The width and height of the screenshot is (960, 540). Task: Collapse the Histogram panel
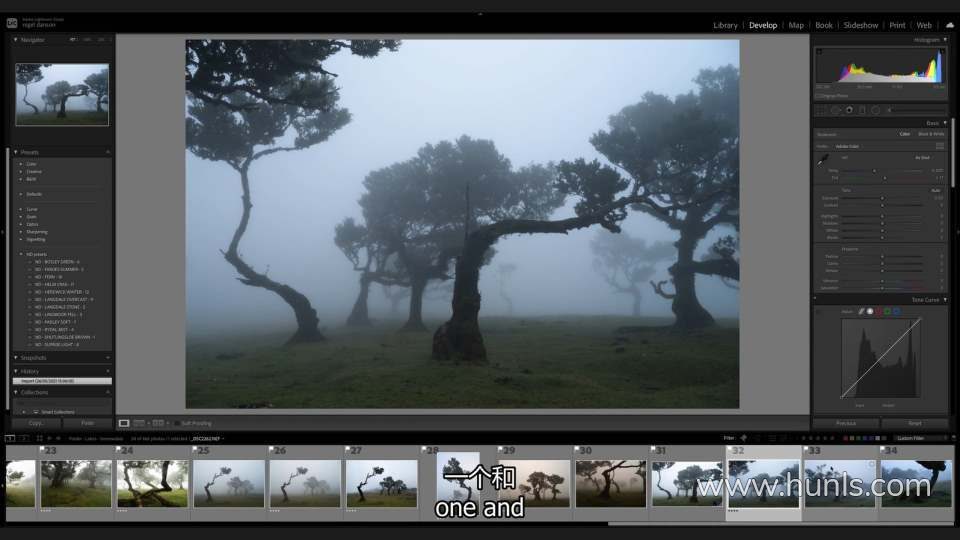click(x=945, y=40)
